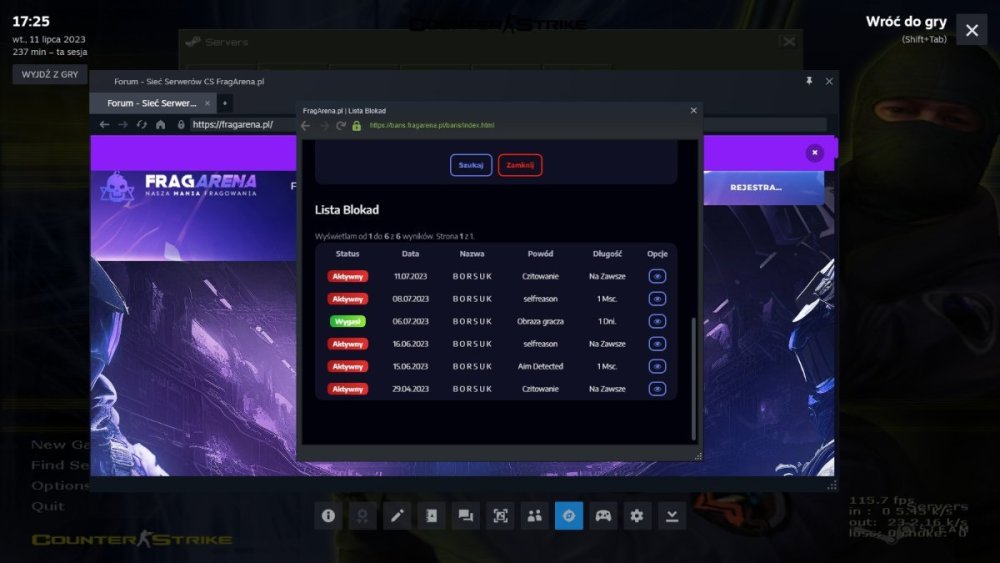View details of the 11.07.2023 ban

click(x=657, y=276)
